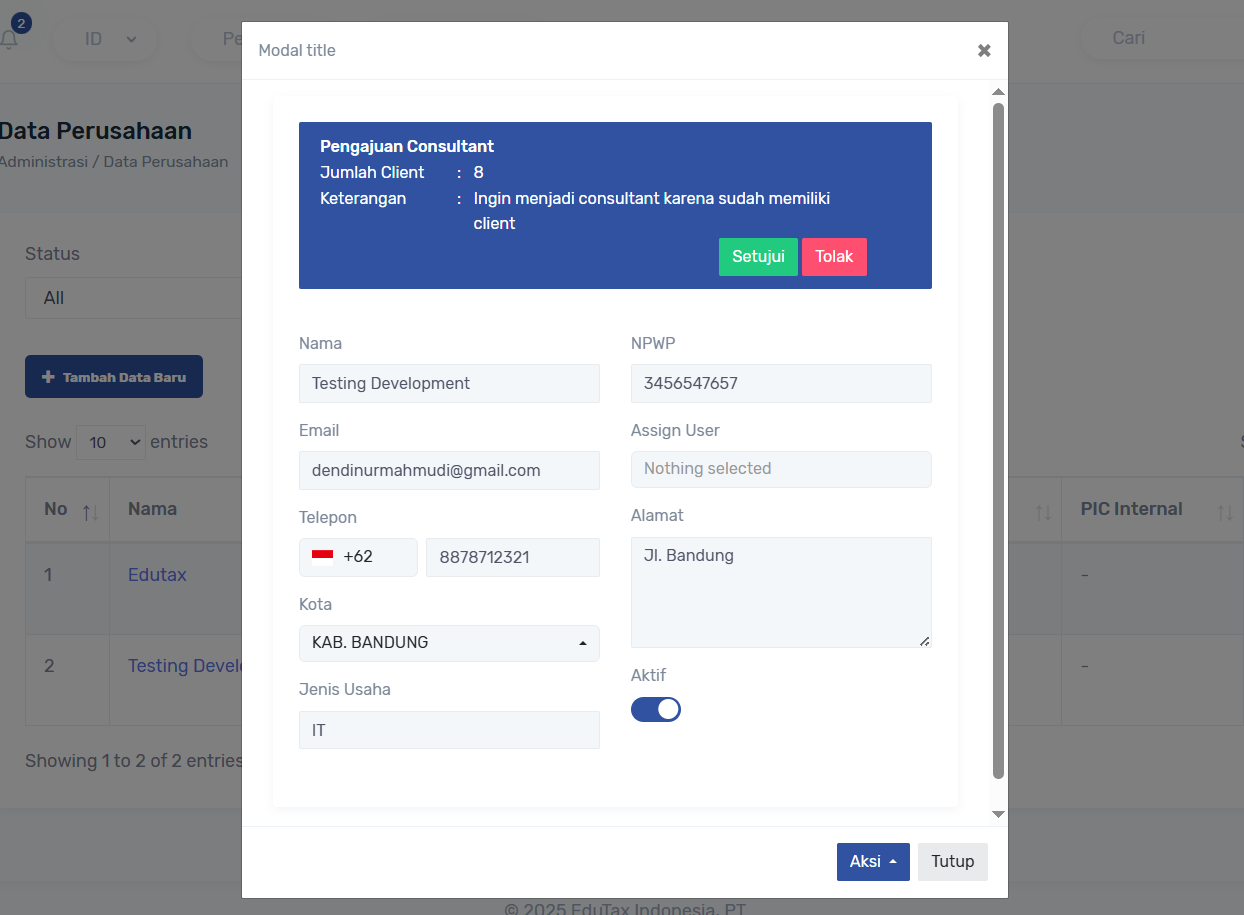The image size is (1244, 915).
Task: Change the show entries count selector
Action: [x=111, y=442]
